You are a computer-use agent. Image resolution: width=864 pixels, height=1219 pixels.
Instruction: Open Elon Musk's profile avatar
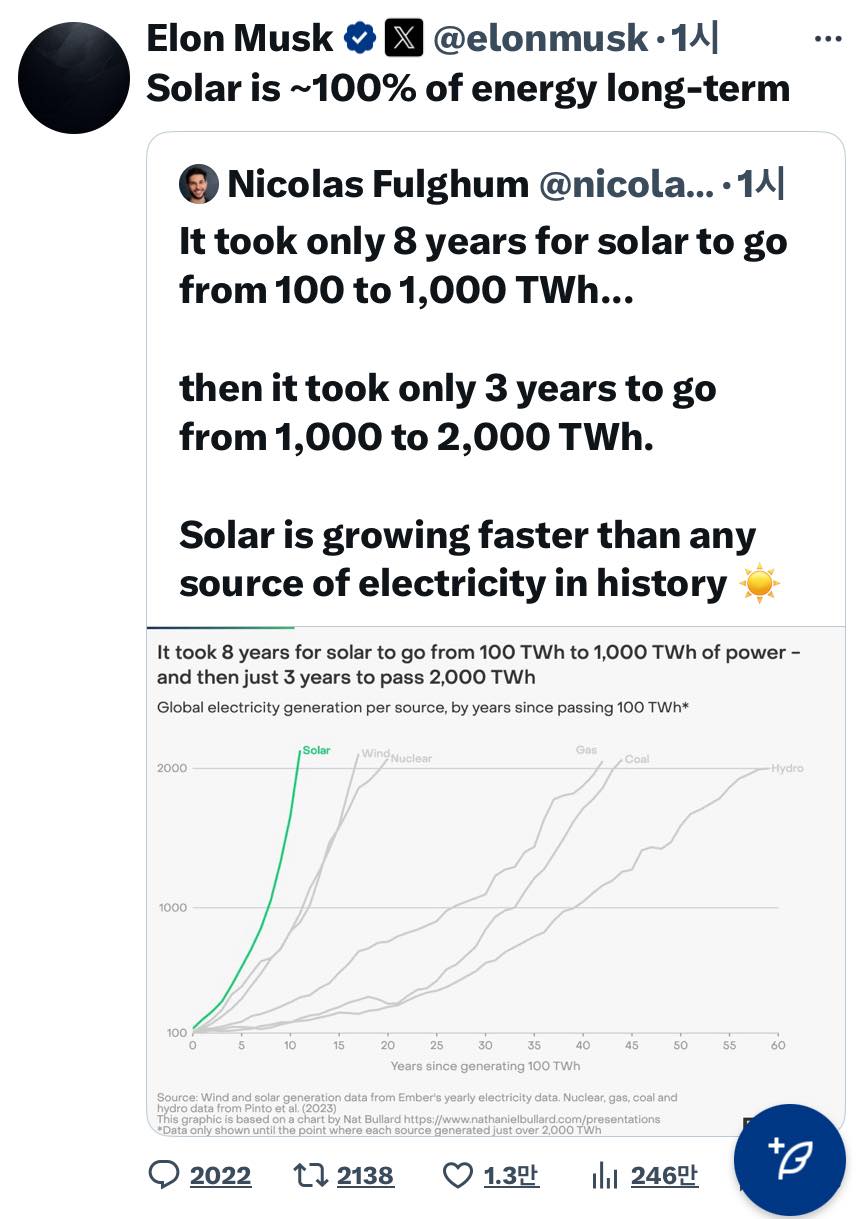74,78
